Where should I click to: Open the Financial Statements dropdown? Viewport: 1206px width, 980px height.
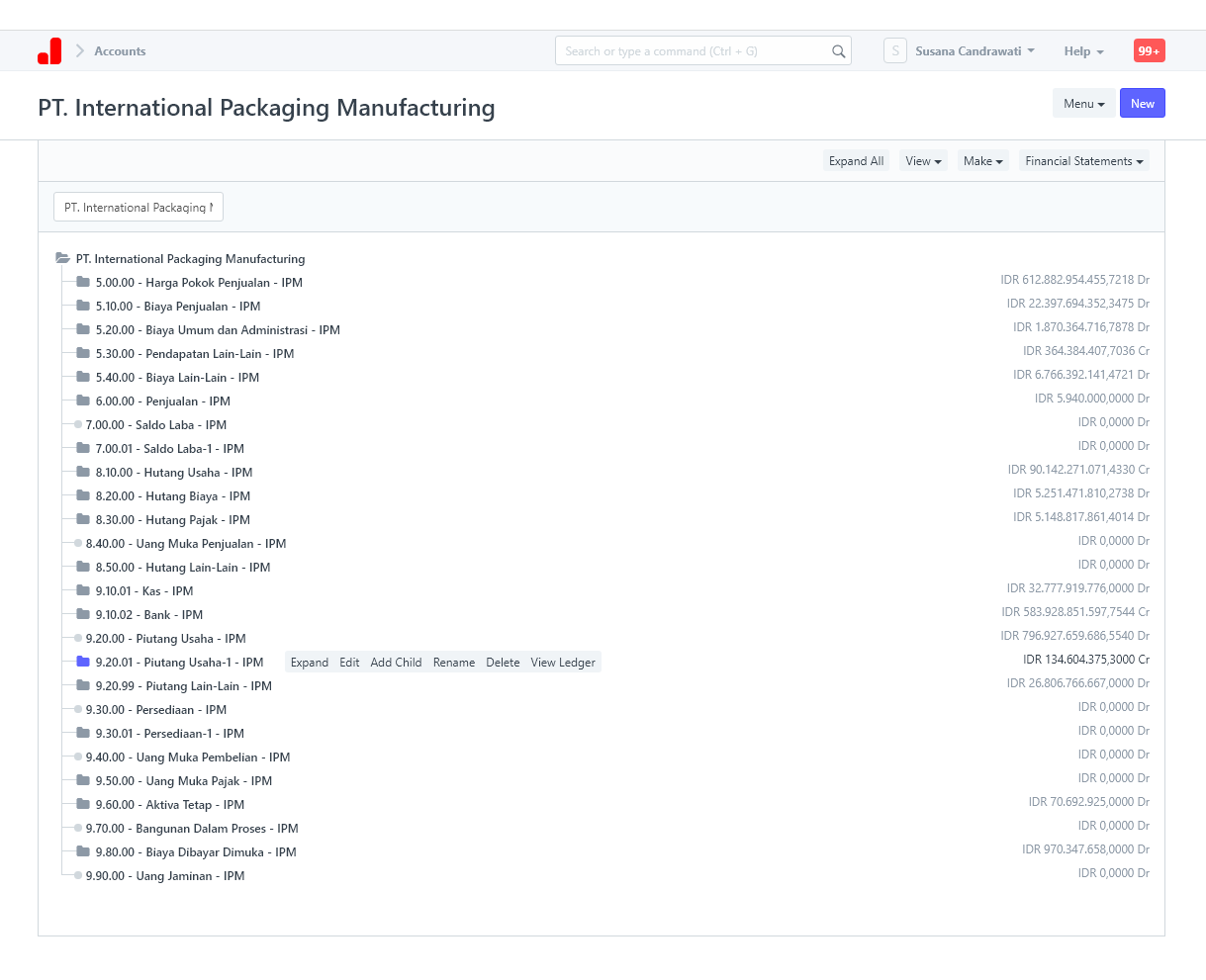click(1083, 161)
